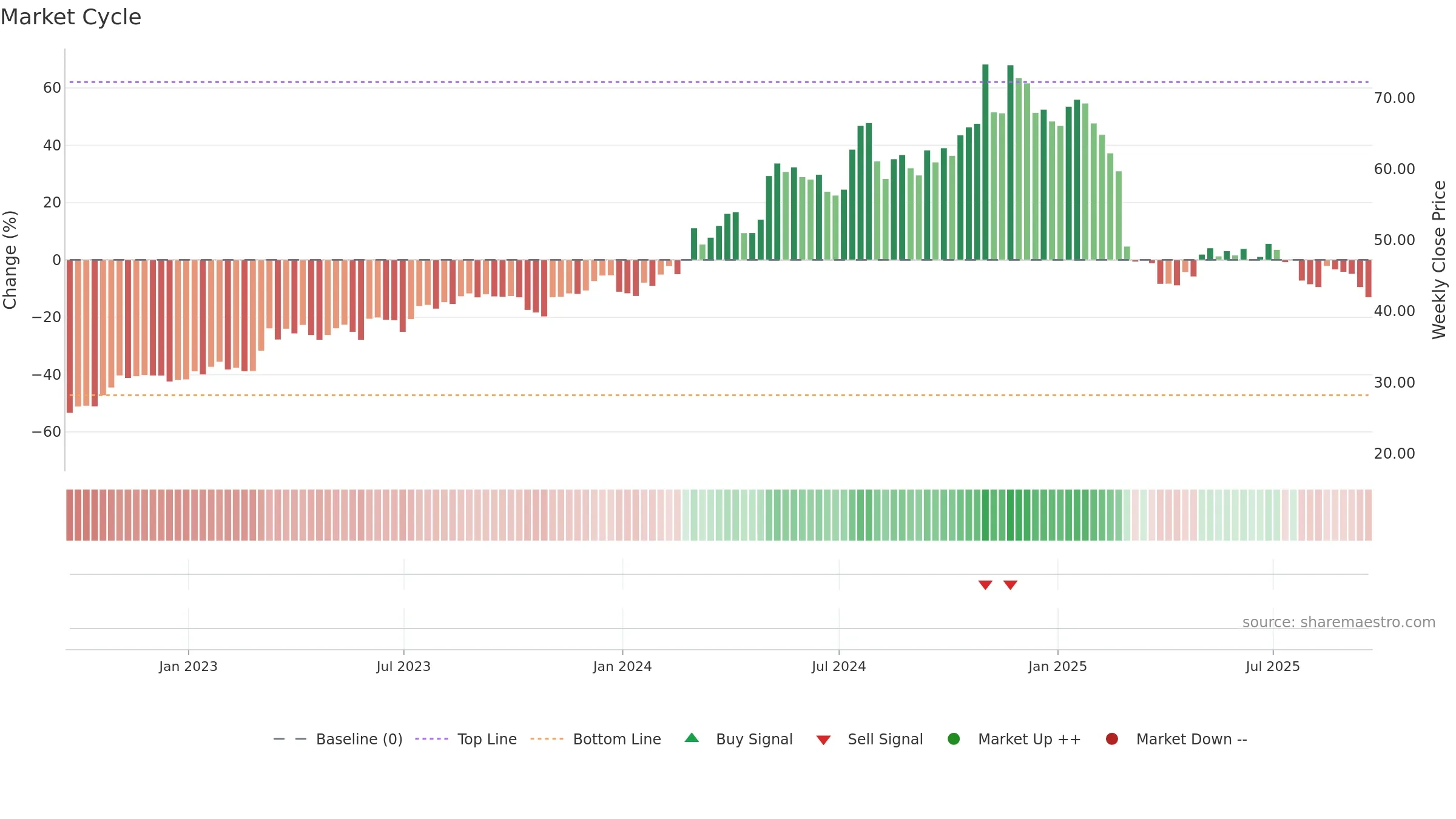Click the lowest red bar at chart's left edge
This screenshot has height=819, width=1456.
click(x=70, y=336)
